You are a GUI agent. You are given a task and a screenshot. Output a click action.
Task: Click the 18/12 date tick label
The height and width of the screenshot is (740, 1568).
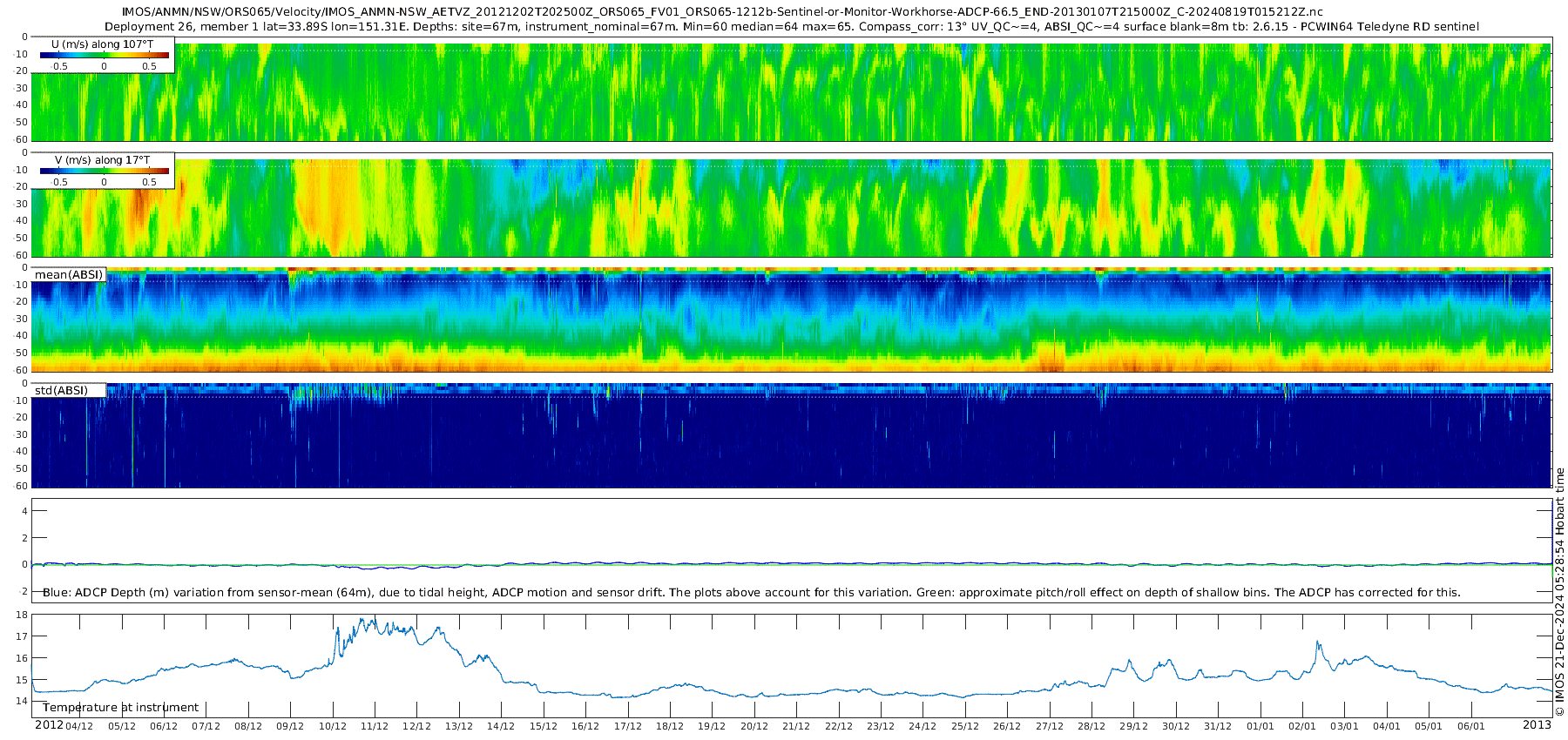[670, 726]
